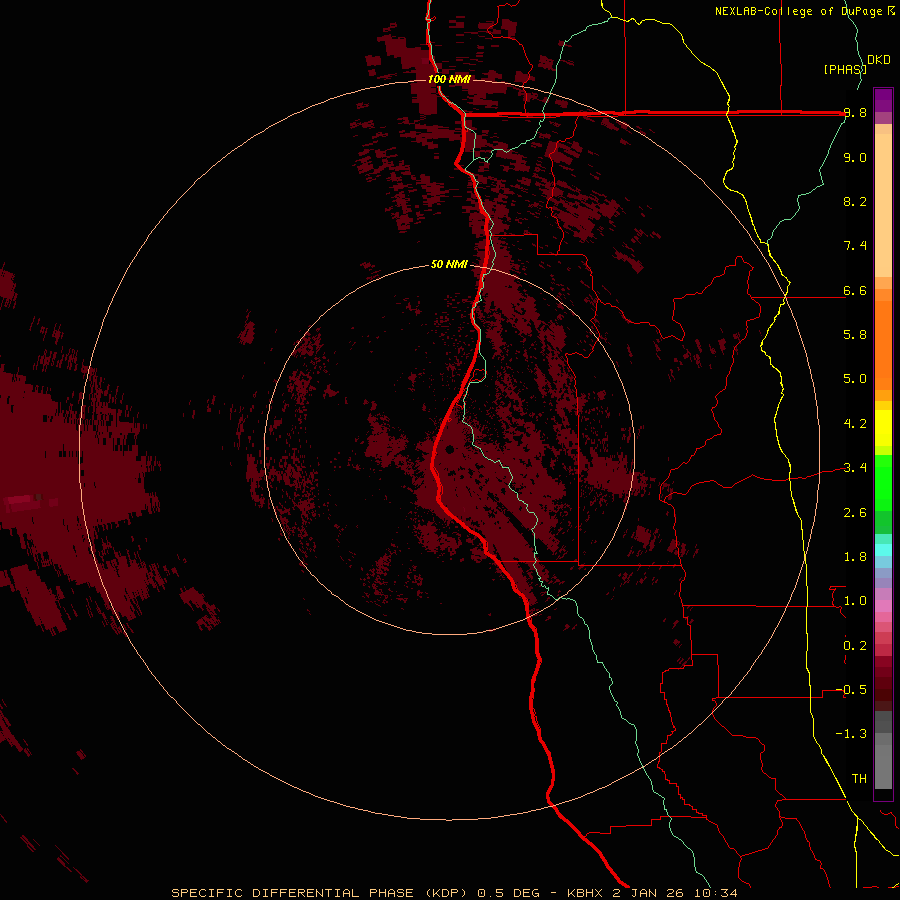Pick the purple segment atop the color bar

pyautogui.click(x=883, y=100)
